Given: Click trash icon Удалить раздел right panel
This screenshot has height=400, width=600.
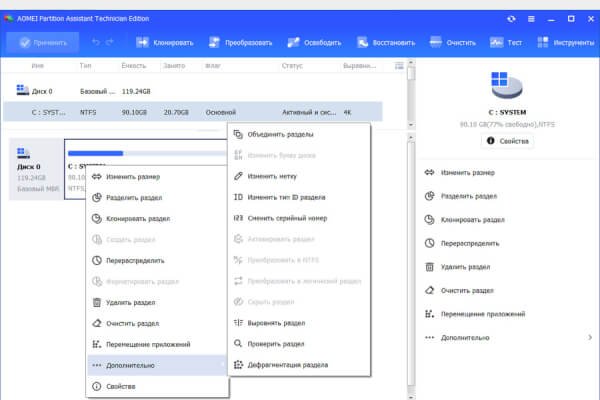Looking at the screenshot, I should pos(429,267).
